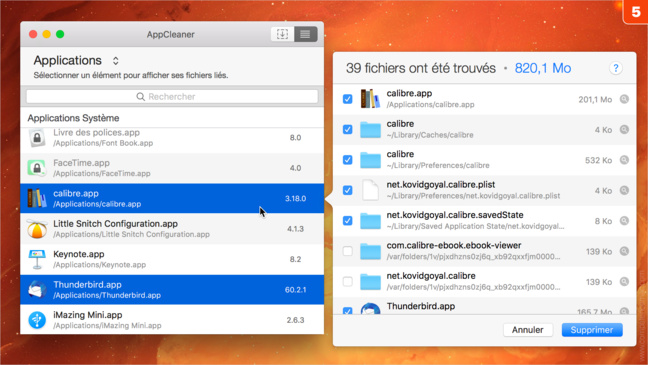The width and height of the screenshot is (648, 365).
Task: Reveal net.kovidgoyal.calibre folder with magnifier
Action: [624, 282]
